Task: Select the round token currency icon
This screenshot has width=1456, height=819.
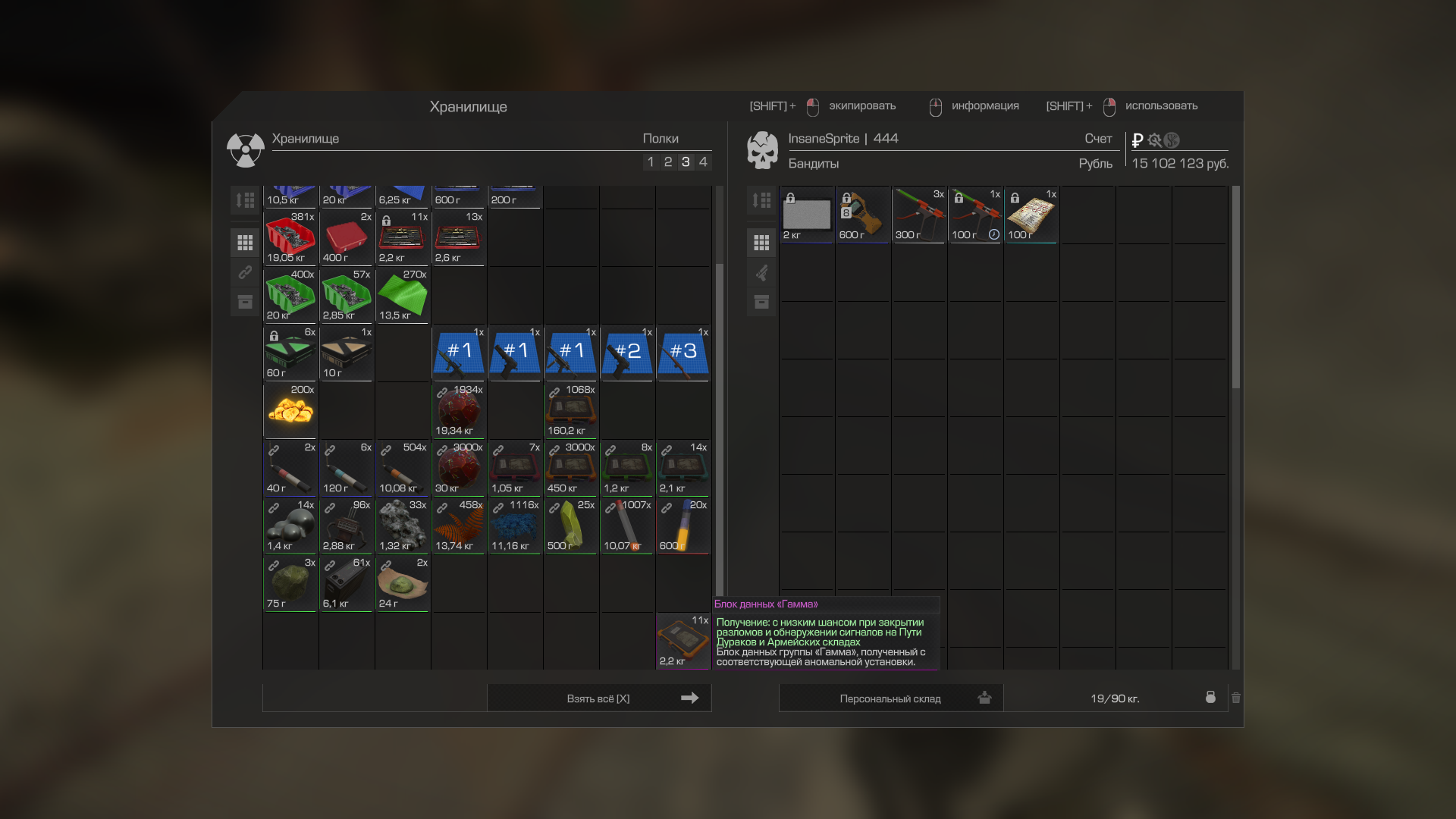Action: [x=1172, y=140]
